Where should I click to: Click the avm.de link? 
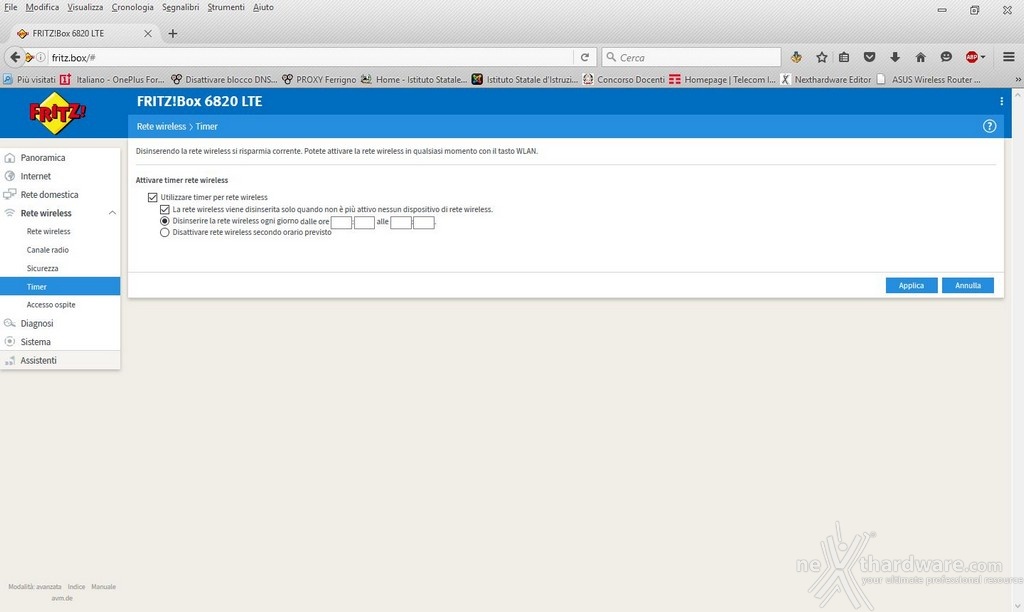tap(62, 598)
